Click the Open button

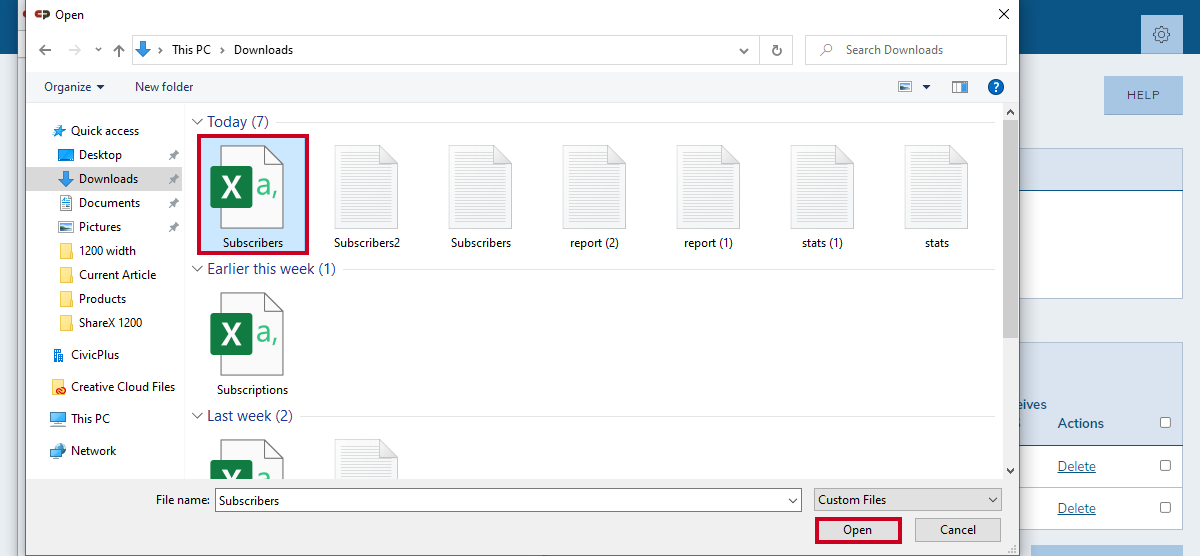858,530
